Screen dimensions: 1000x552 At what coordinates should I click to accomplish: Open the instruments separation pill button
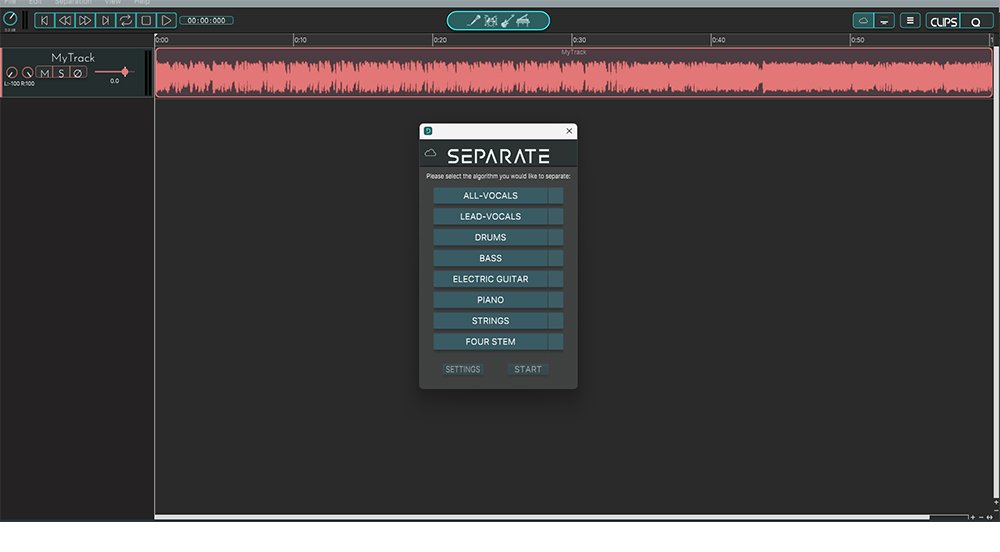[x=498, y=21]
